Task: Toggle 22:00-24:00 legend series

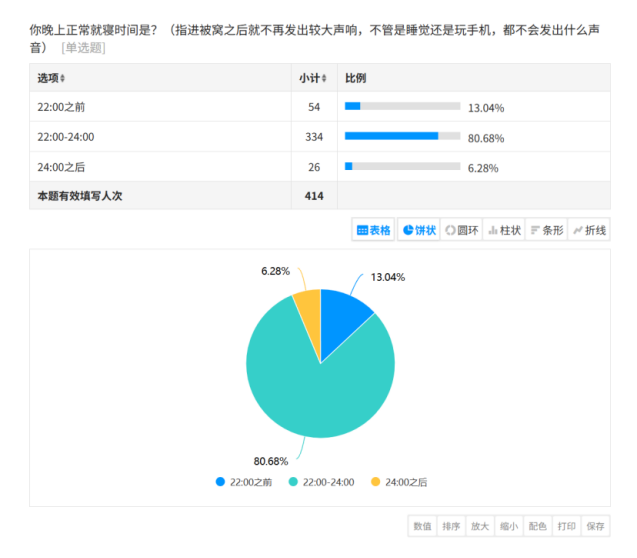Action: 320,482
